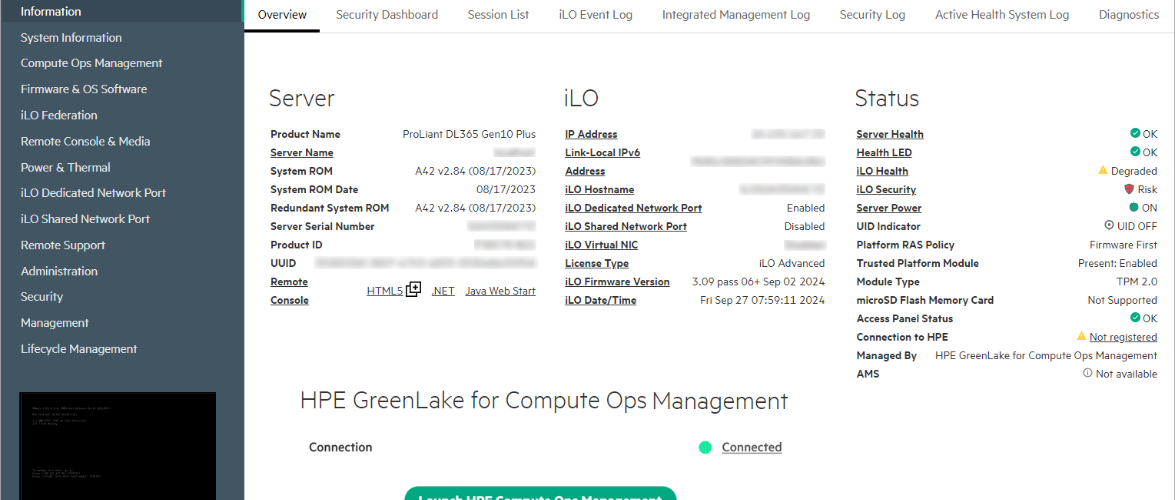Open the Security Dashboard tab
1175x500 pixels.
coord(387,15)
